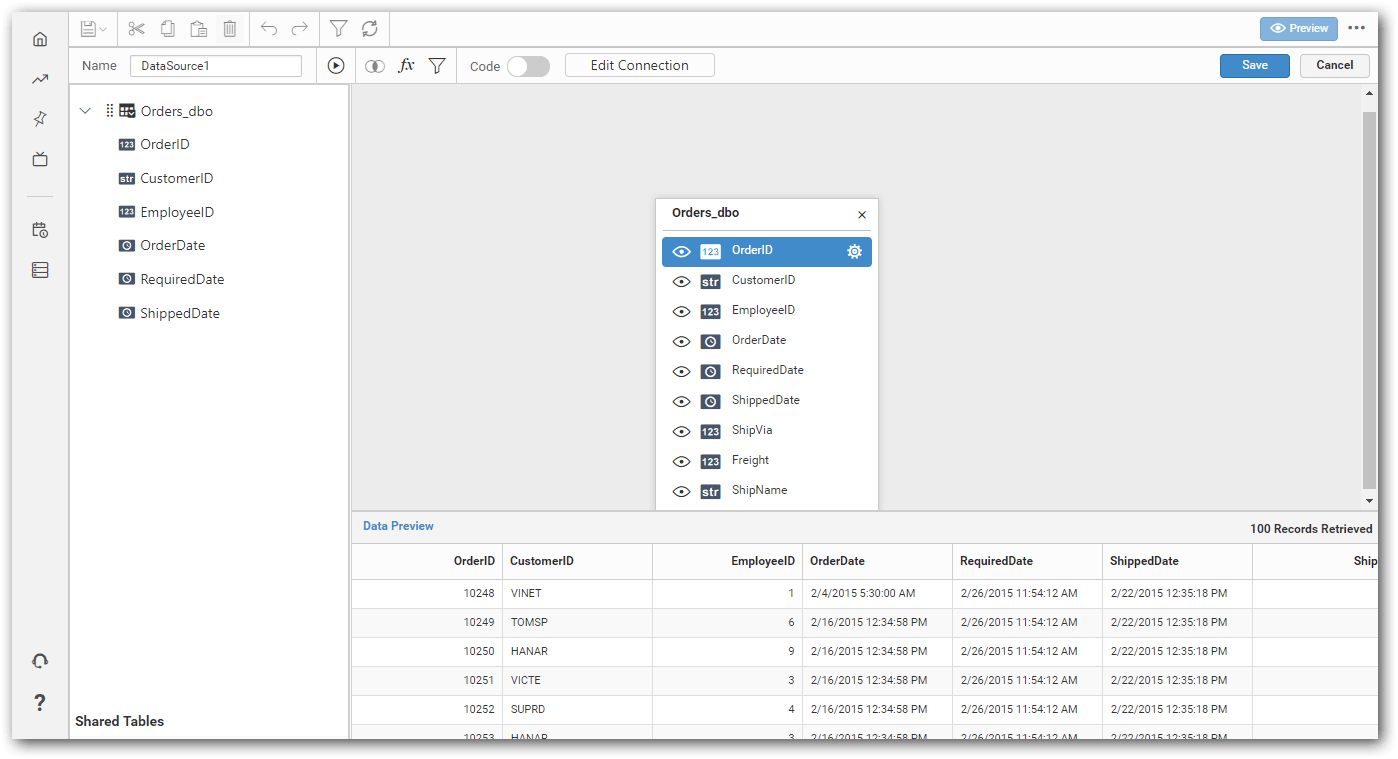
Task: Hide the CustomerID column using eye icon
Action: click(681, 282)
